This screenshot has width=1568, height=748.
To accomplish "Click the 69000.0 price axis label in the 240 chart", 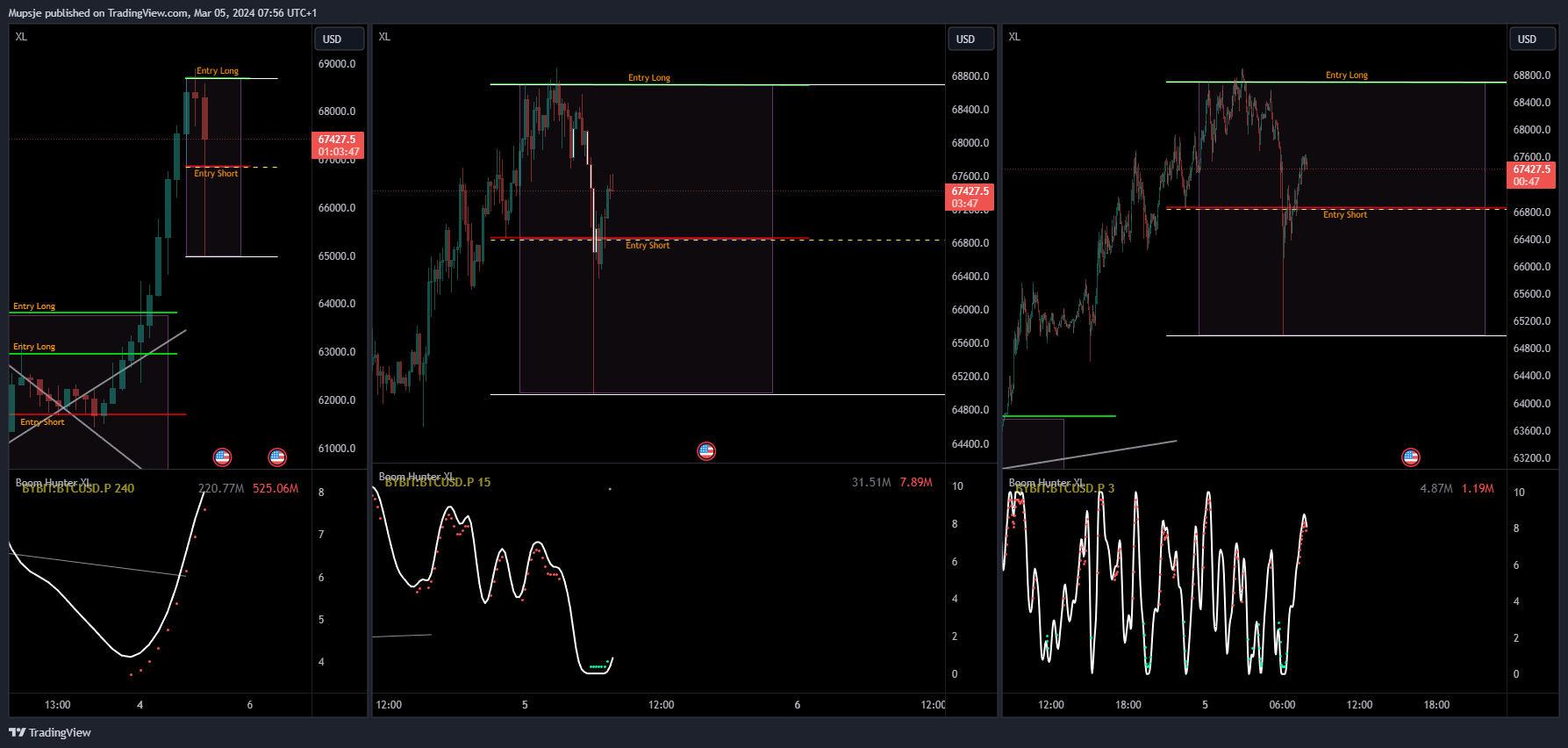I will [337, 64].
